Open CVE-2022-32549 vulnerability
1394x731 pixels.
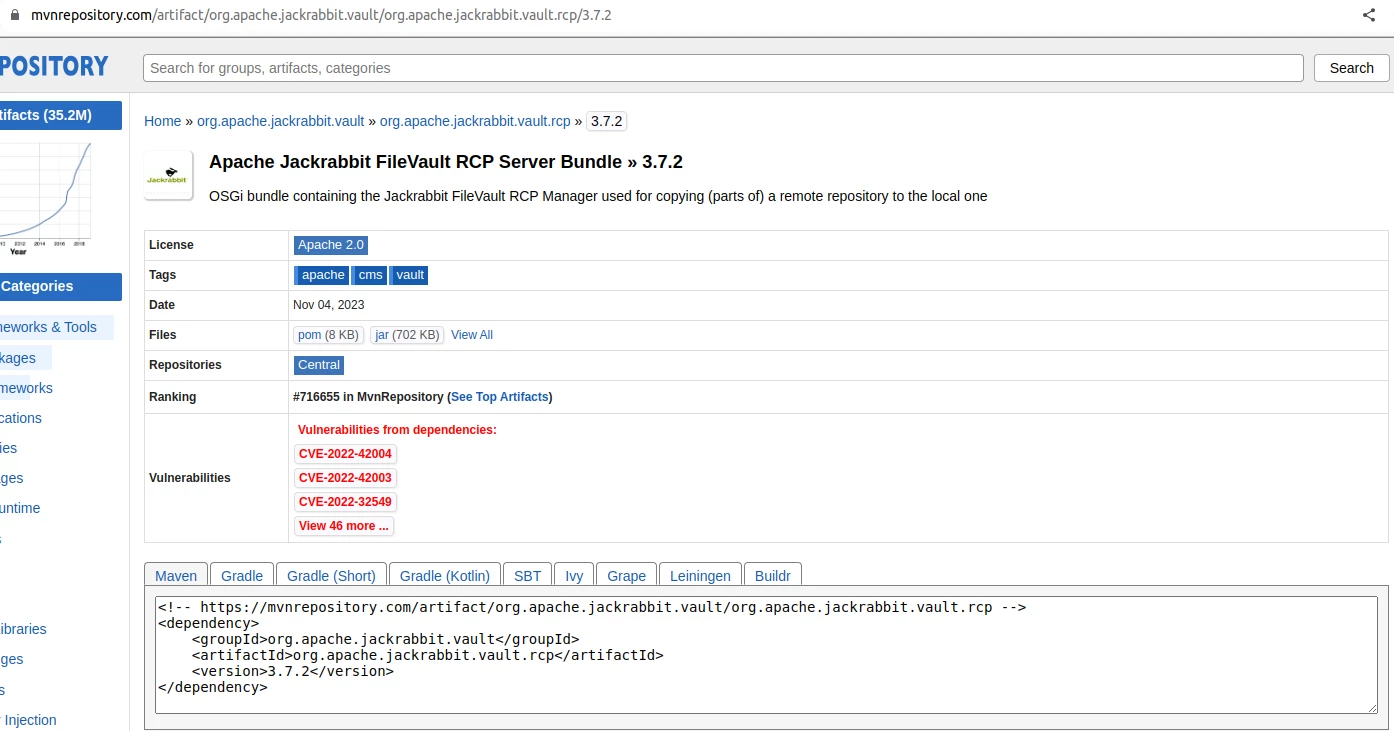(345, 502)
